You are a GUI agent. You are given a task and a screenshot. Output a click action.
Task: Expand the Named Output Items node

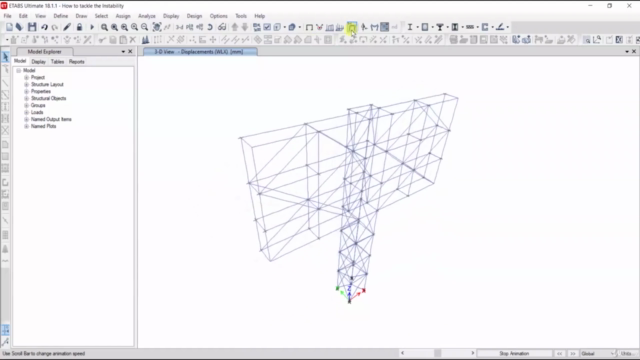point(27,119)
